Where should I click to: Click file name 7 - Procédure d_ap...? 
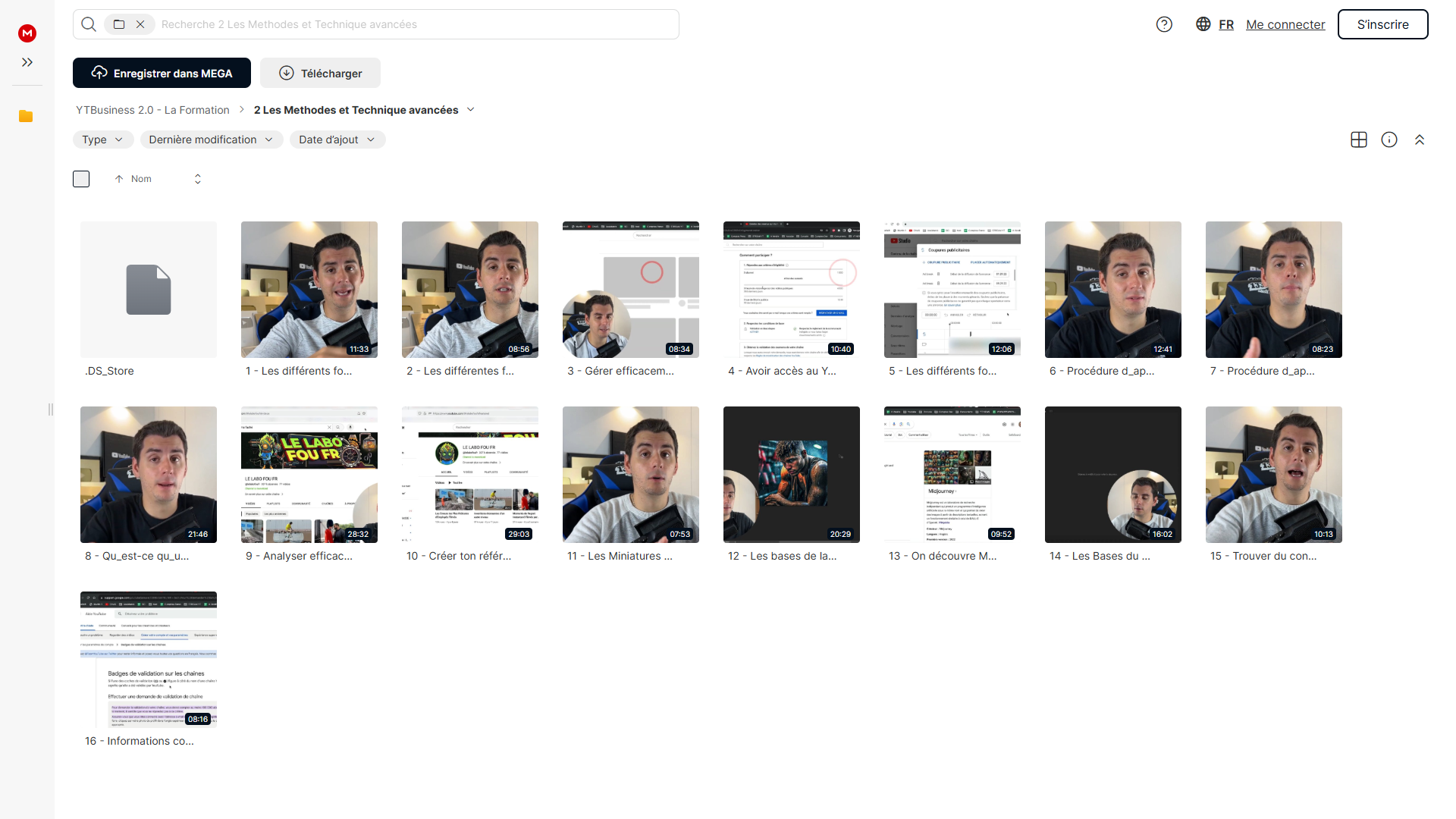(x=1262, y=371)
